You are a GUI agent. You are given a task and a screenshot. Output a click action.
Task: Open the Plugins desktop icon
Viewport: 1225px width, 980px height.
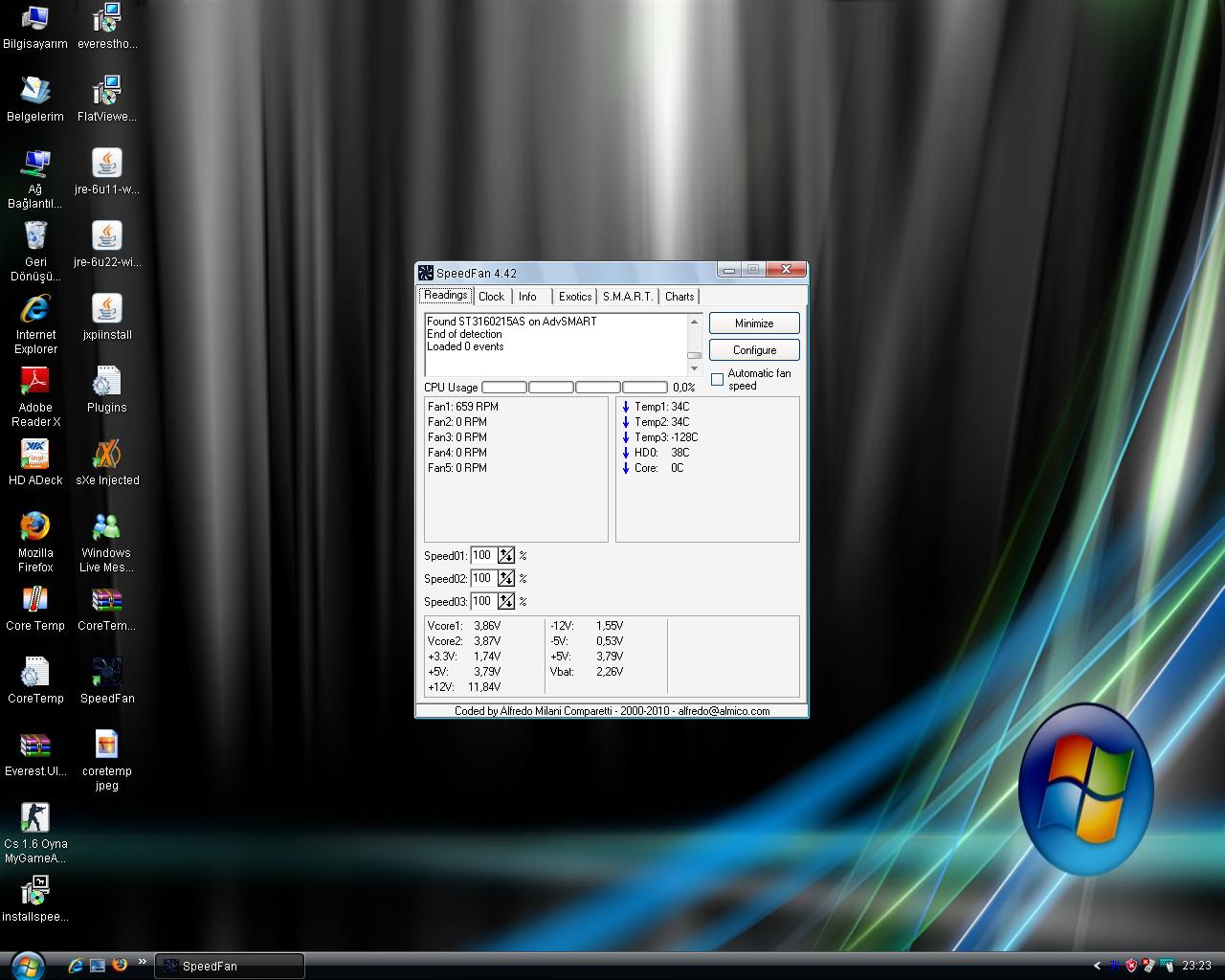coord(107,390)
